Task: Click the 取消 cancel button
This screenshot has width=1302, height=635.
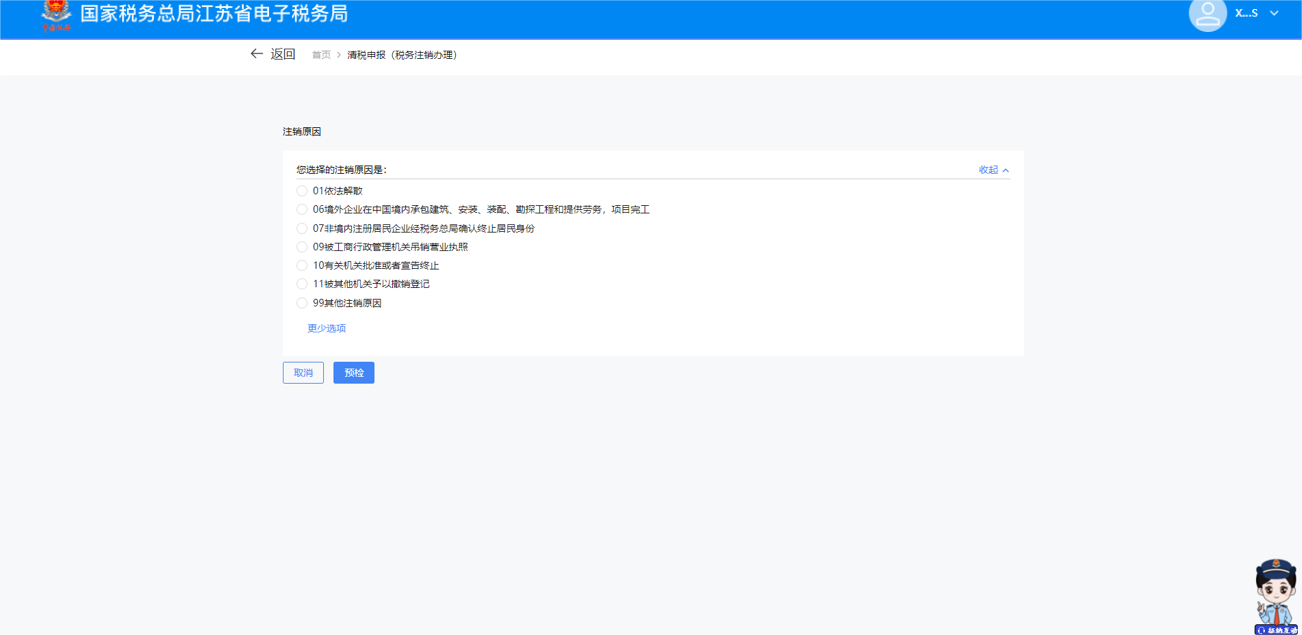Action: pyautogui.click(x=303, y=373)
